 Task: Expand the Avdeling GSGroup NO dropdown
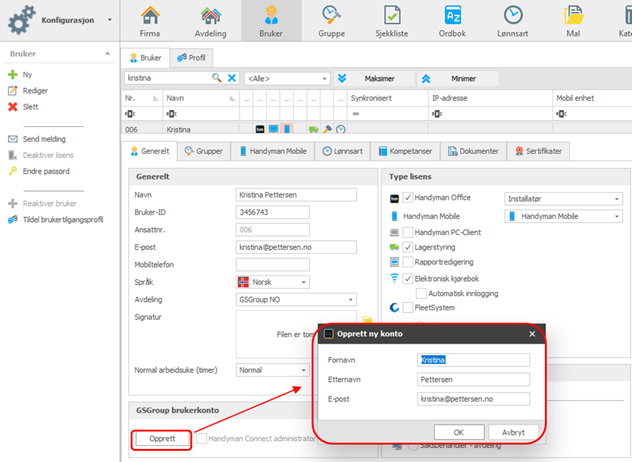pos(296,300)
